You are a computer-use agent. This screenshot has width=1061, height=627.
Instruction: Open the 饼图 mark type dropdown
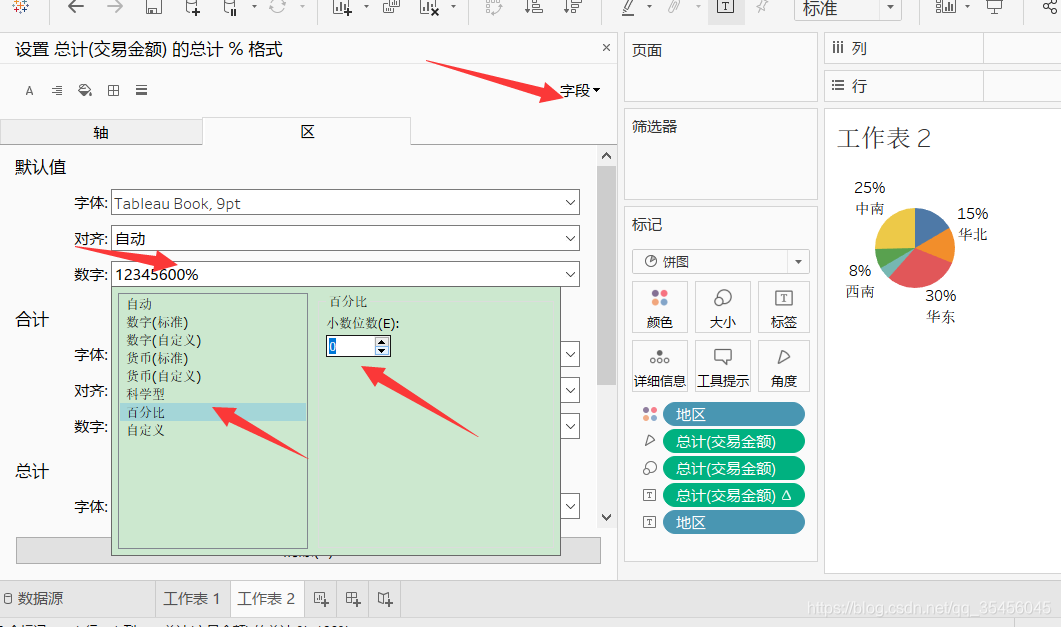pos(721,262)
